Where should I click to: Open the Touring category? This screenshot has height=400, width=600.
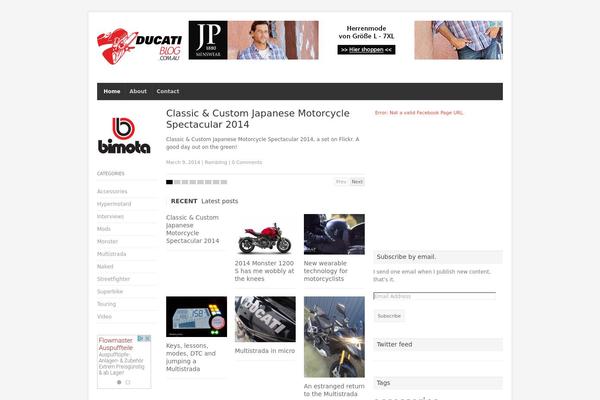click(106, 304)
